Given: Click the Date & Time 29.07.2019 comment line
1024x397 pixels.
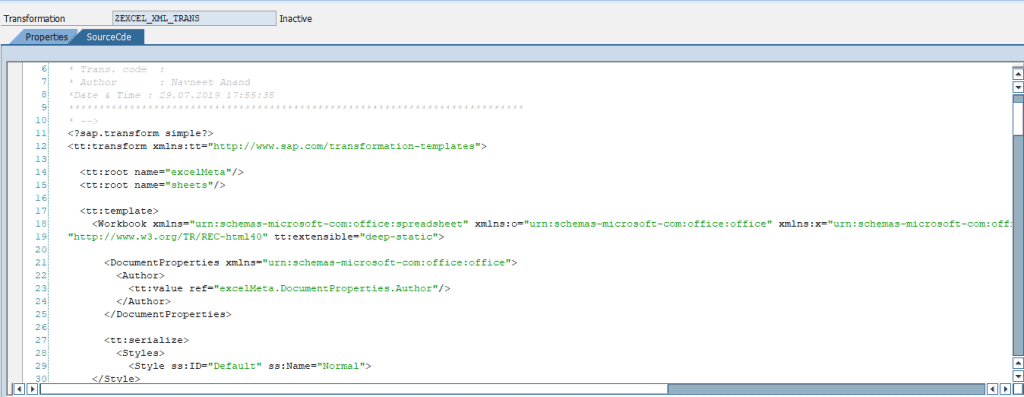Looking at the screenshot, I should click(171, 95).
